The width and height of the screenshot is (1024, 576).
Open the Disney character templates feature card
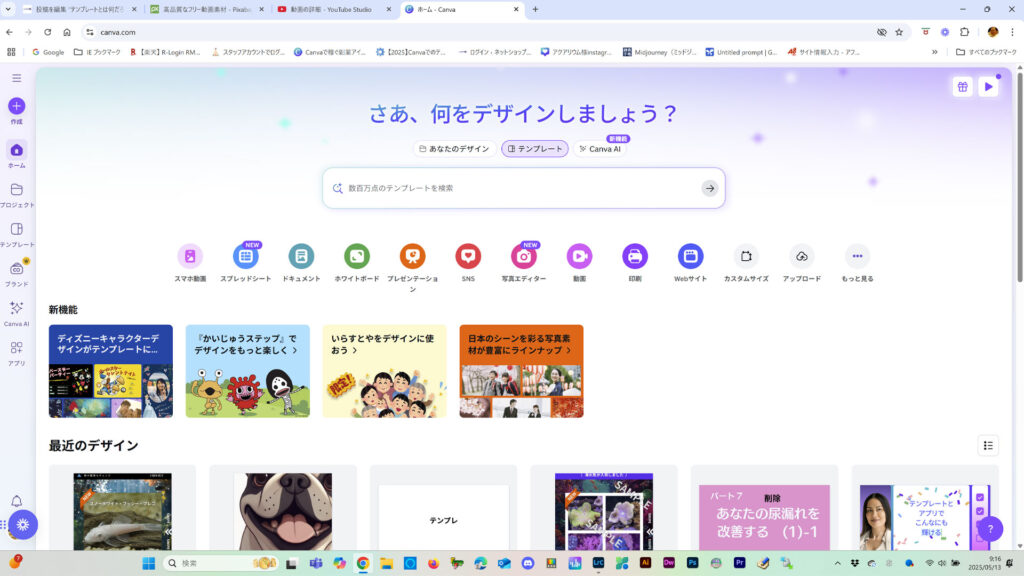click(111, 371)
